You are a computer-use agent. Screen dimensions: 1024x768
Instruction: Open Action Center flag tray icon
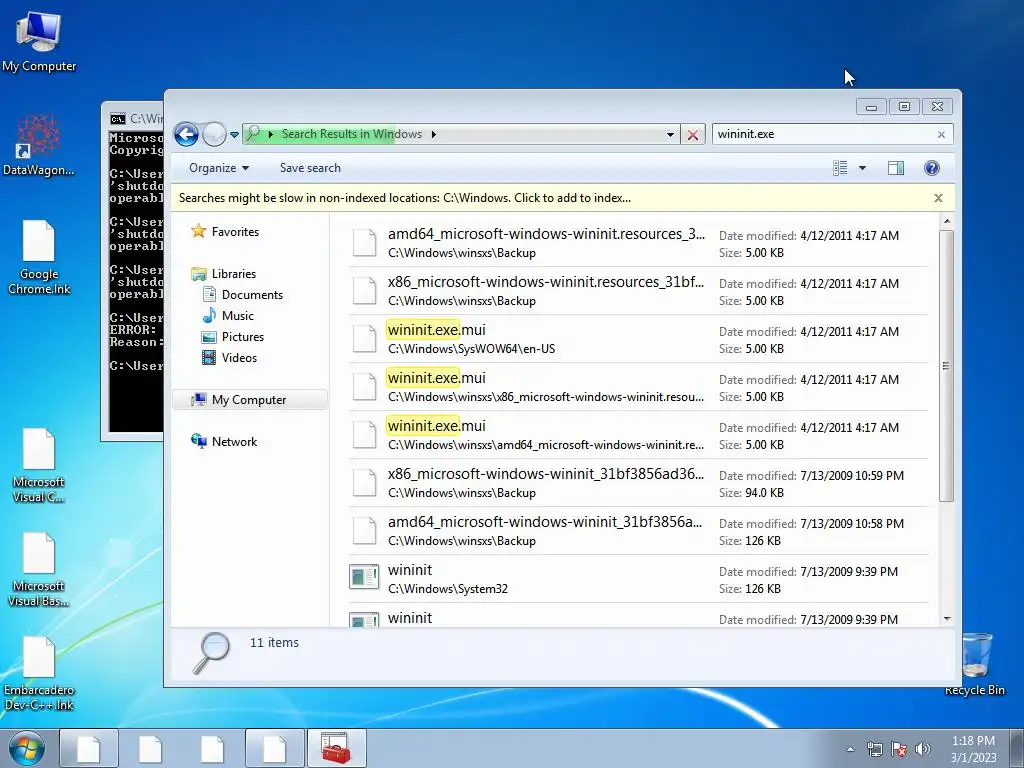(x=899, y=749)
